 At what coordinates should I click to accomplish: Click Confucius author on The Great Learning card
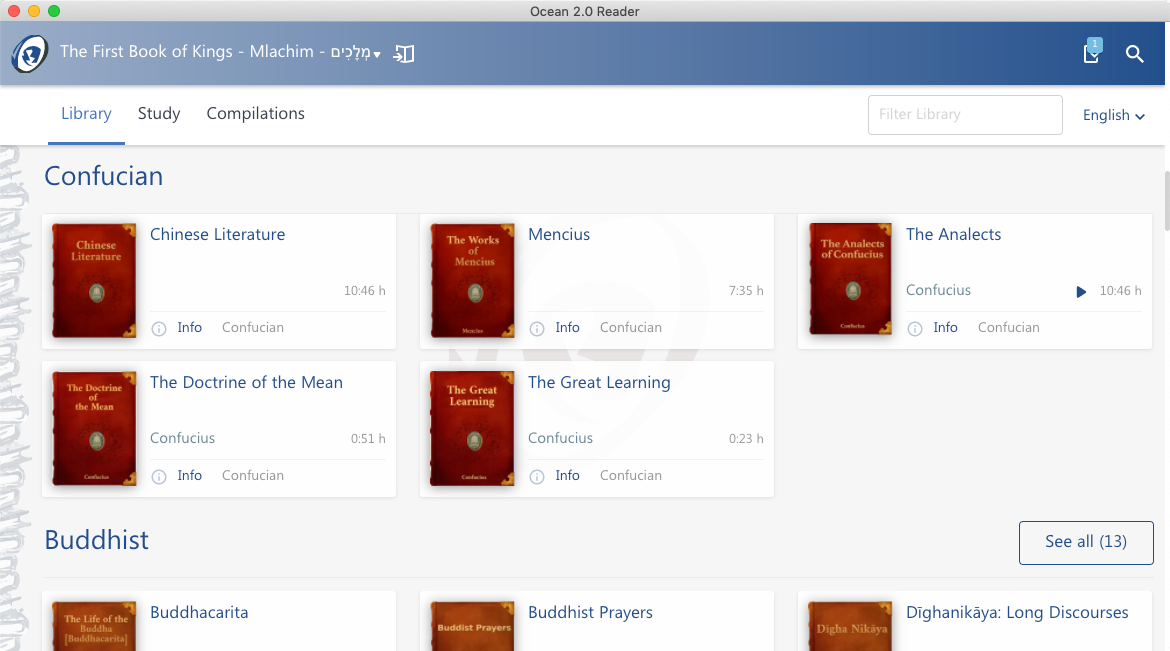(x=560, y=437)
